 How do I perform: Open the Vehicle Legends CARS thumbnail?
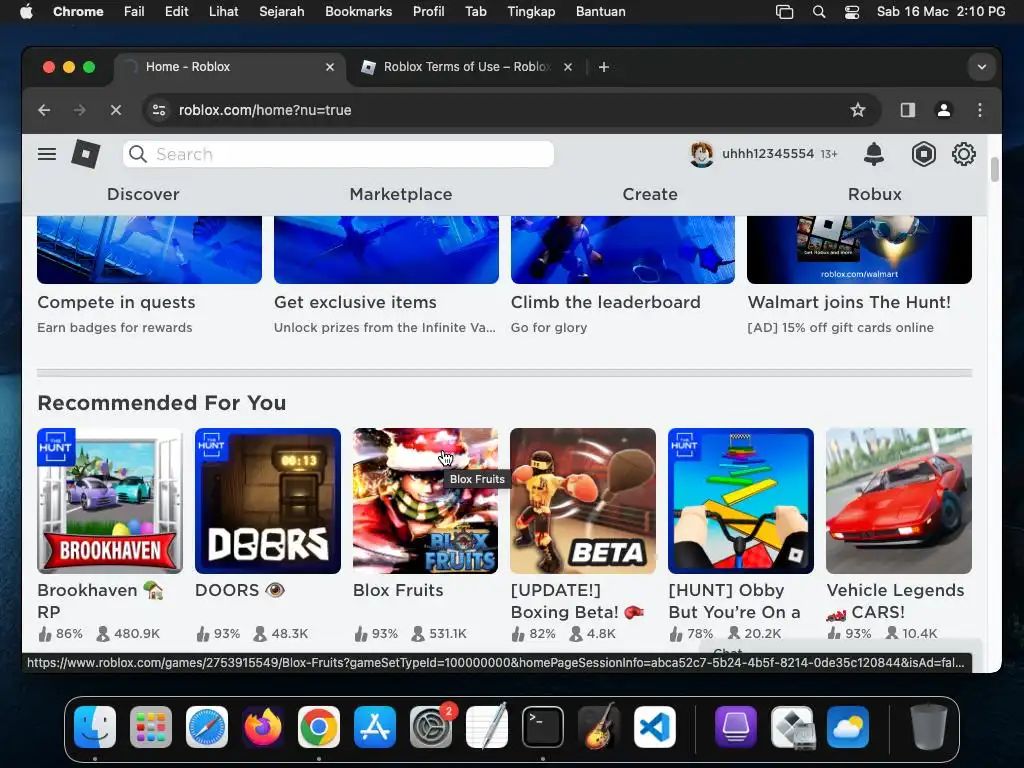[899, 501]
